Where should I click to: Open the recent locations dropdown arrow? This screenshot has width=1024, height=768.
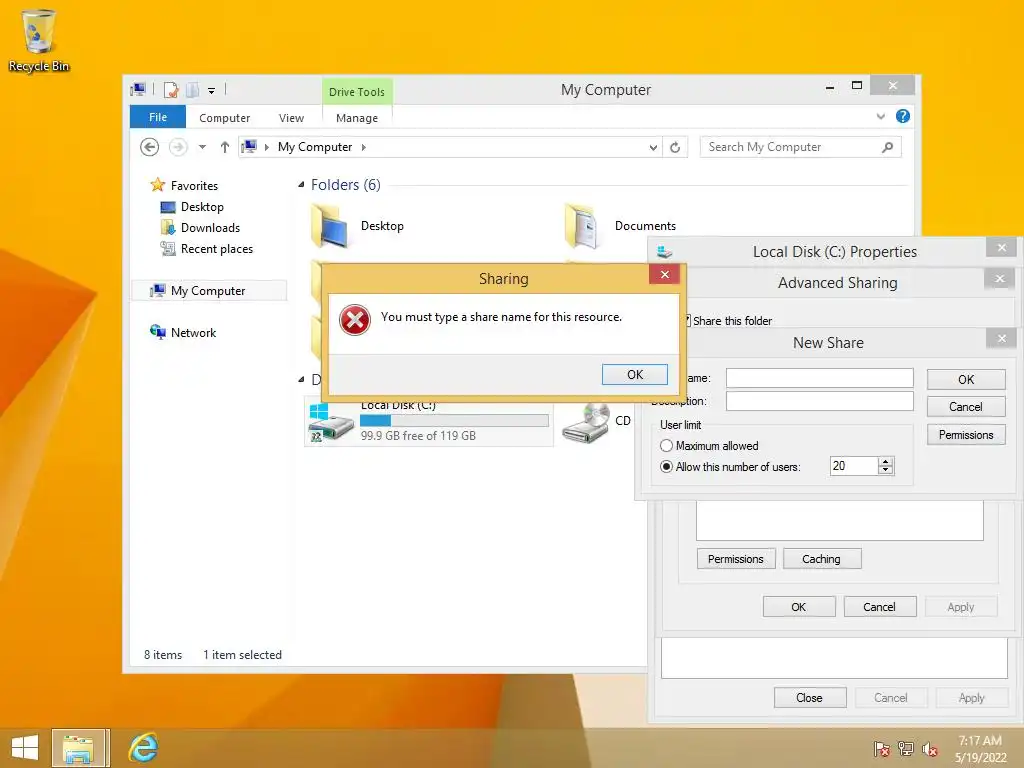point(202,147)
